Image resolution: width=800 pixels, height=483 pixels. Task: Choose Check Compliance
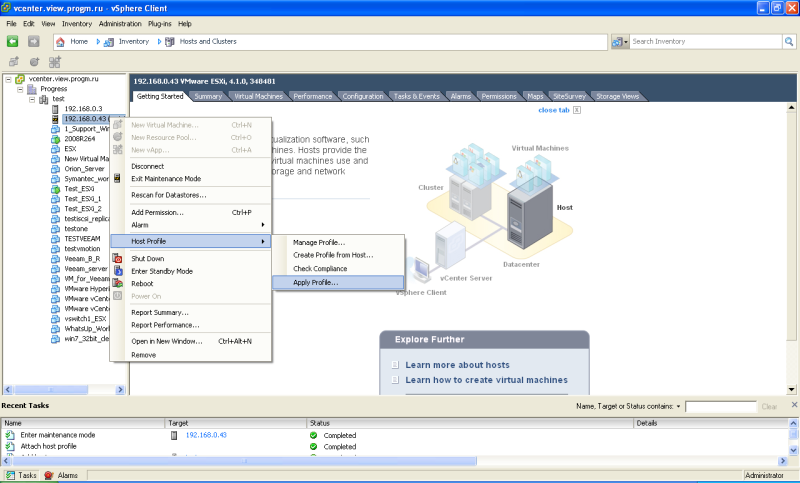pyautogui.click(x=320, y=268)
